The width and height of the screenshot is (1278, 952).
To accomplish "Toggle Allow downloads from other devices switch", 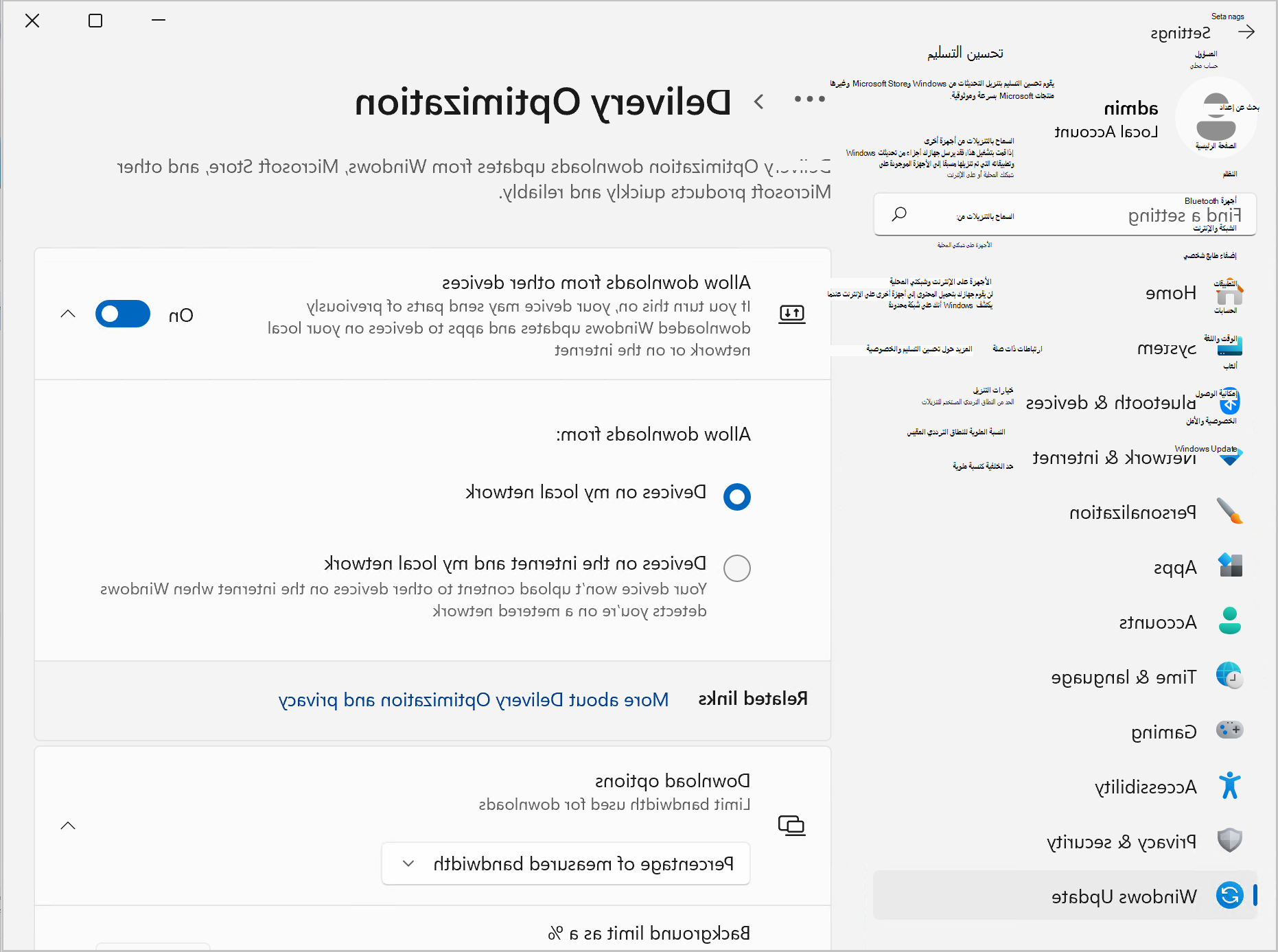I will [123, 314].
